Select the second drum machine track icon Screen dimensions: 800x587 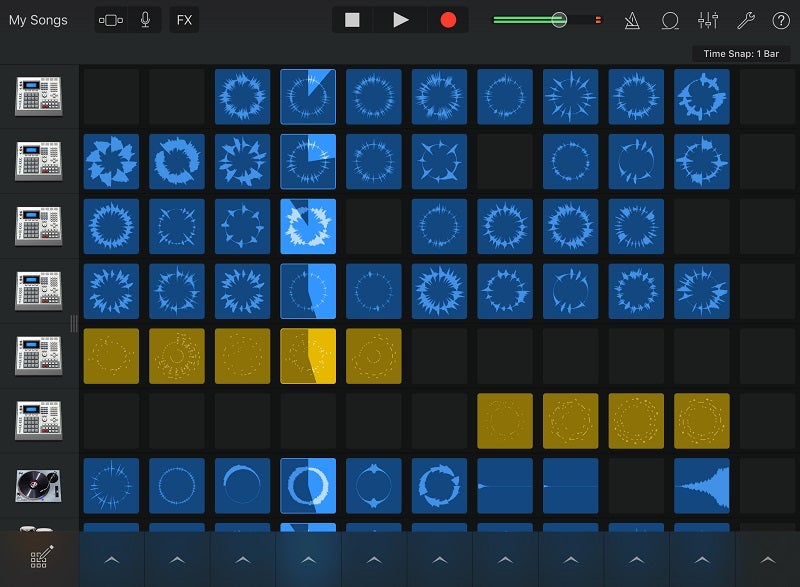click(39, 161)
